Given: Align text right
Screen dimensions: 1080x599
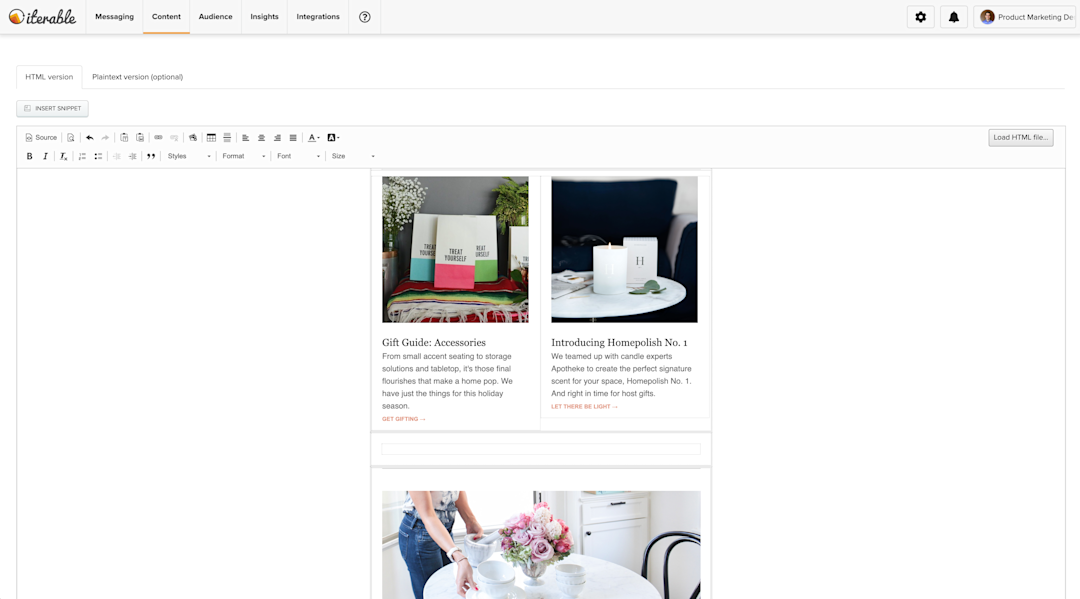Looking at the screenshot, I should tap(277, 138).
